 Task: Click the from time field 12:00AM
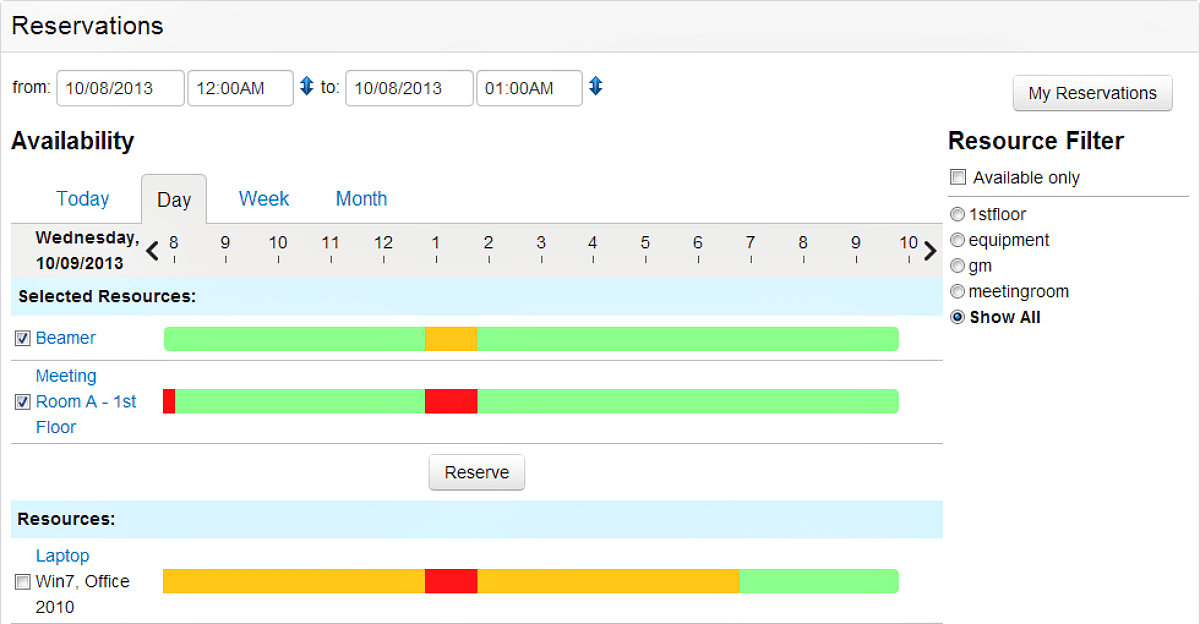point(240,88)
